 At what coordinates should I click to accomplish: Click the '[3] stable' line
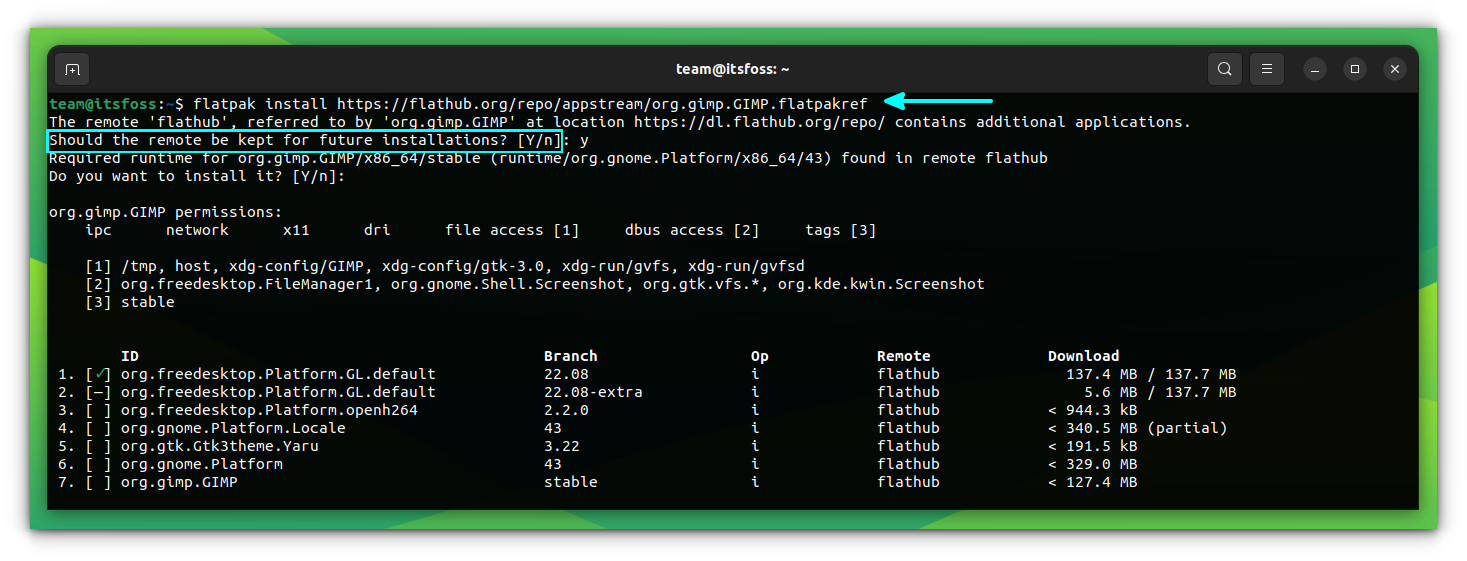[130, 302]
